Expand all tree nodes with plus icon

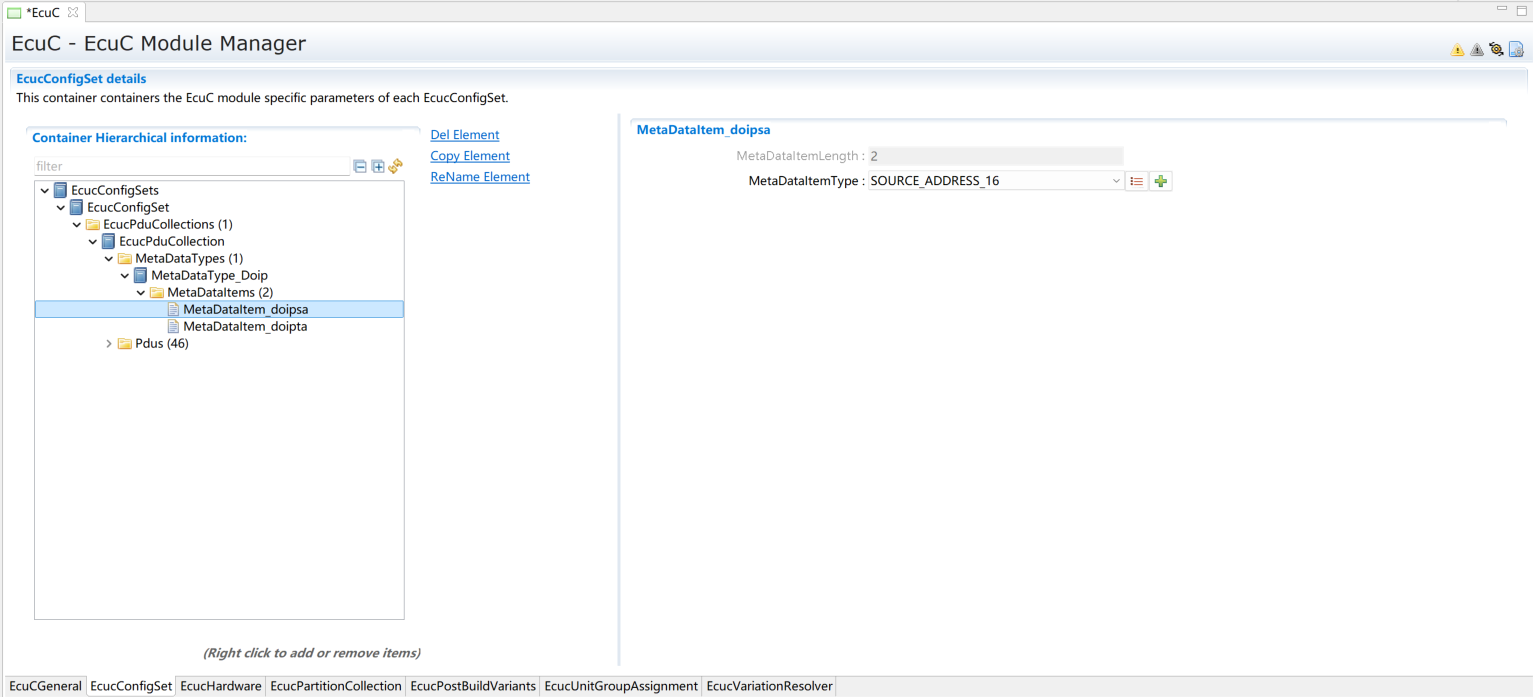point(378,167)
